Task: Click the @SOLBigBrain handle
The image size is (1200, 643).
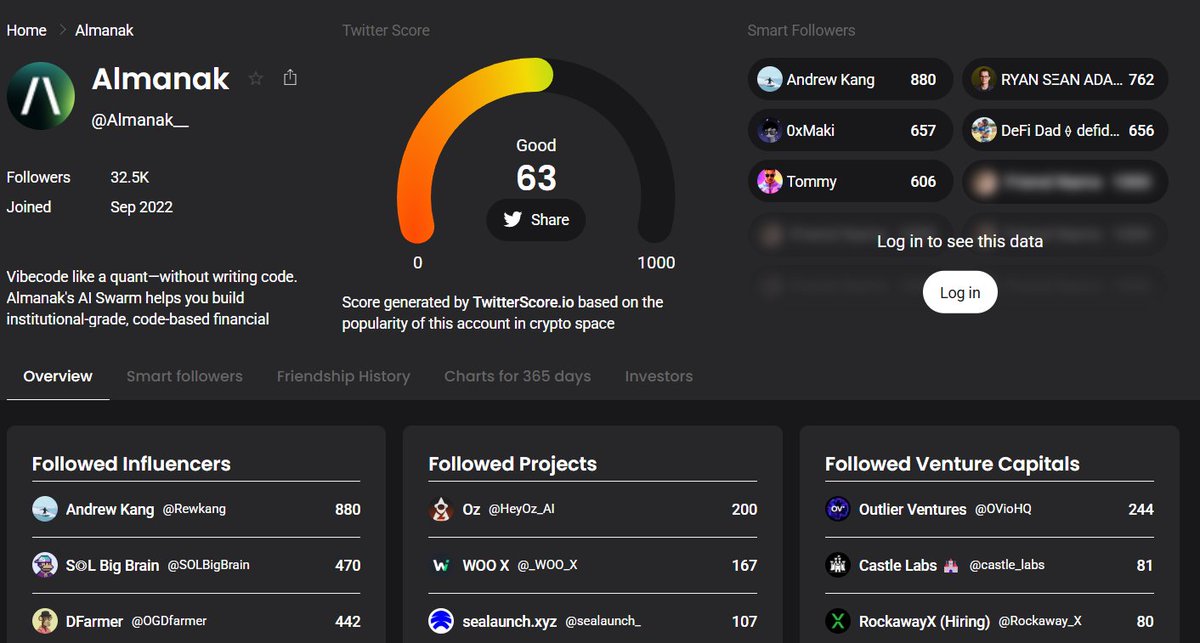Action: click(x=208, y=565)
